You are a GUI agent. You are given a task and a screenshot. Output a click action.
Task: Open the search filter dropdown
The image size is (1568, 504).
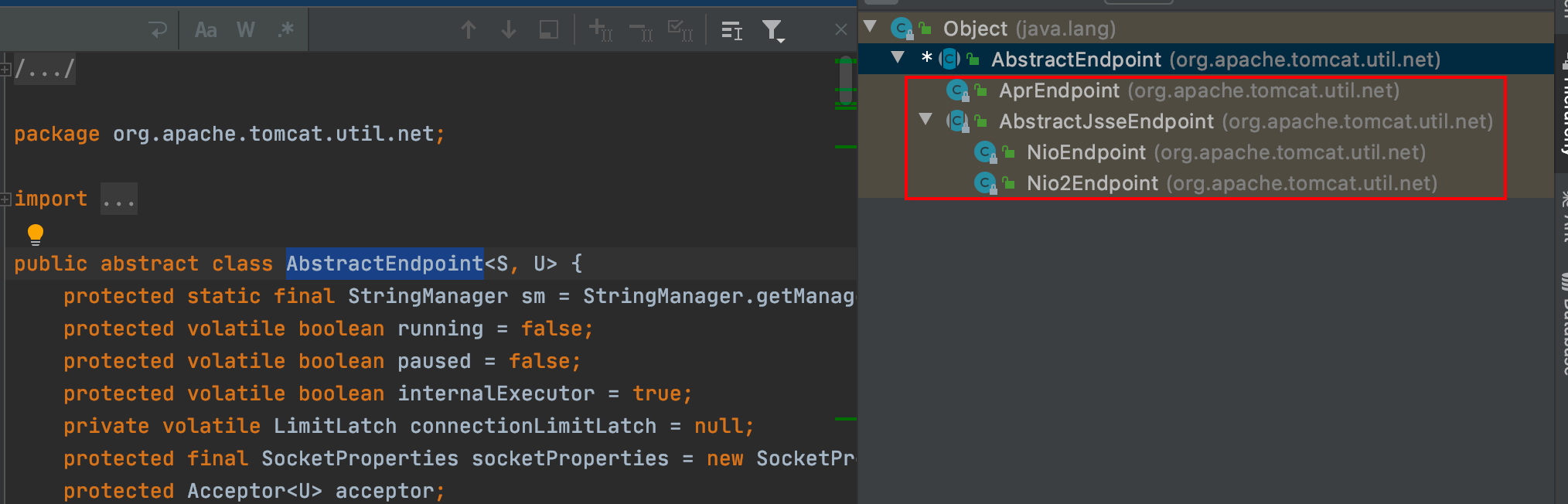[x=773, y=31]
